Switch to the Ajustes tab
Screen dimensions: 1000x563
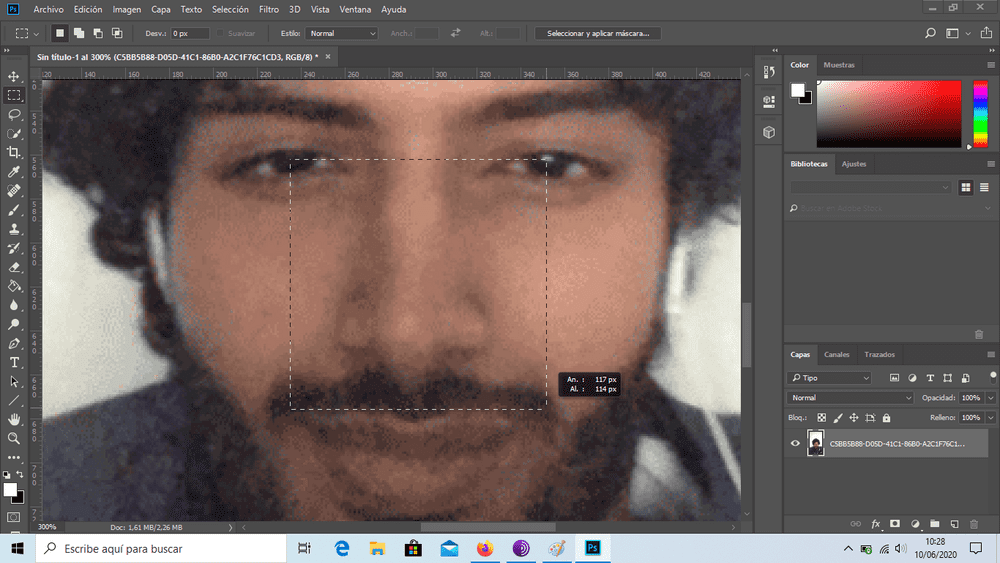[x=853, y=164]
